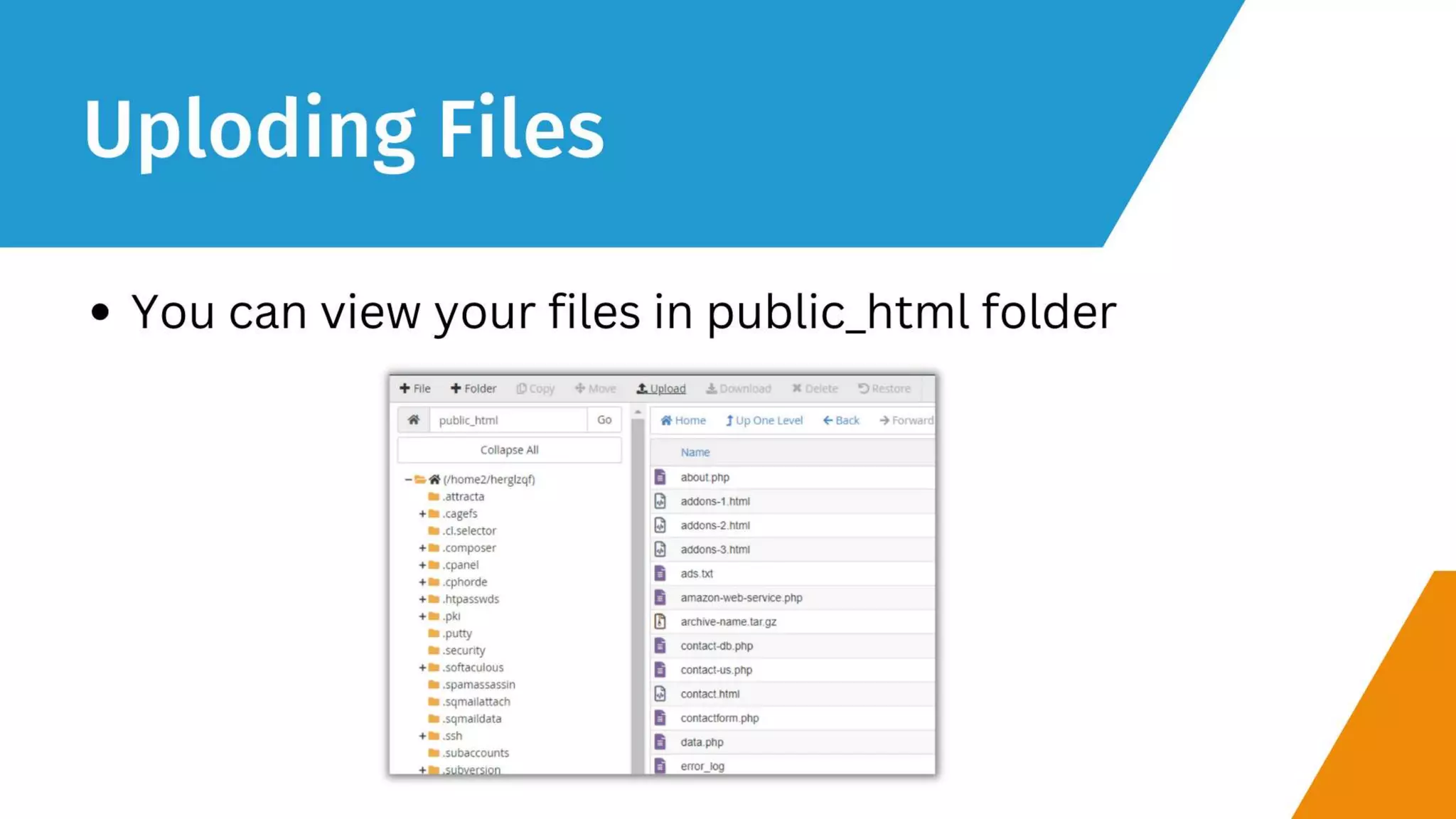Click Up One Level link
The width and height of the screenshot is (1456, 819).
[764, 420]
